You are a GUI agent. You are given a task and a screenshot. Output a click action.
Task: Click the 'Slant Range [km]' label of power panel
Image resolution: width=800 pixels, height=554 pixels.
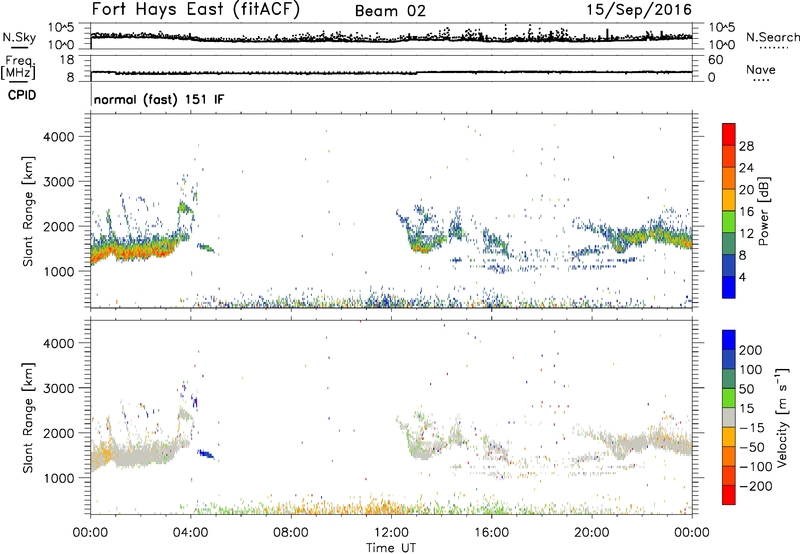click(28, 211)
